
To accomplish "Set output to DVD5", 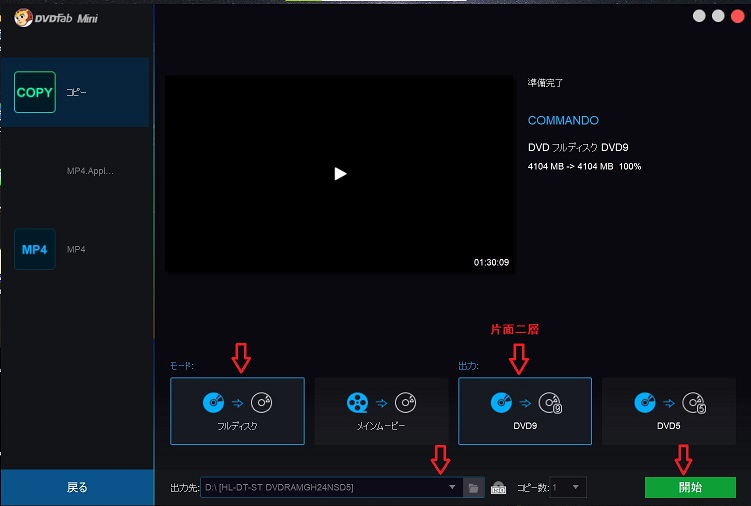I will coord(669,411).
